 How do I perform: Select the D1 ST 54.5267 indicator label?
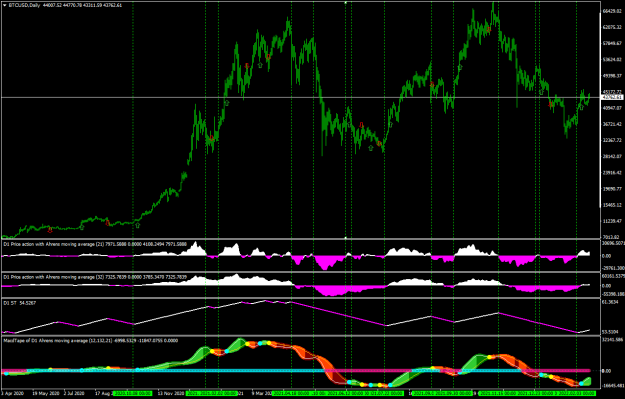click(x=20, y=303)
